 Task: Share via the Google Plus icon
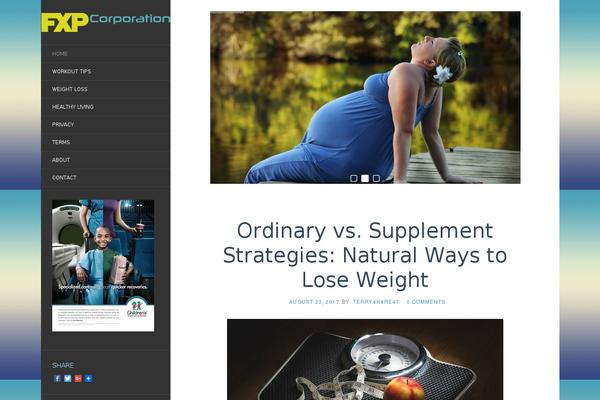click(78, 379)
